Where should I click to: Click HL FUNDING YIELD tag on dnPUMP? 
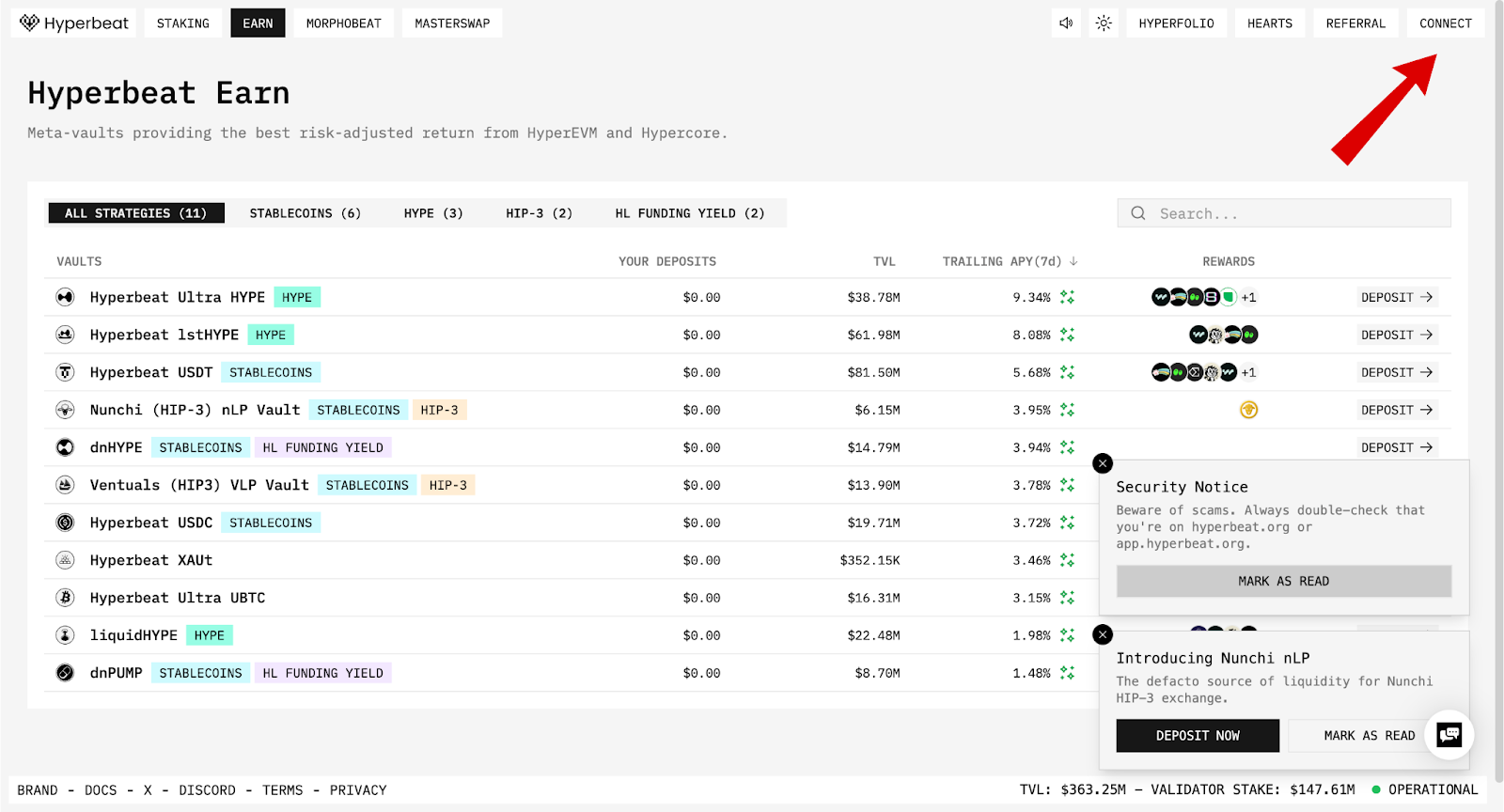pos(323,673)
